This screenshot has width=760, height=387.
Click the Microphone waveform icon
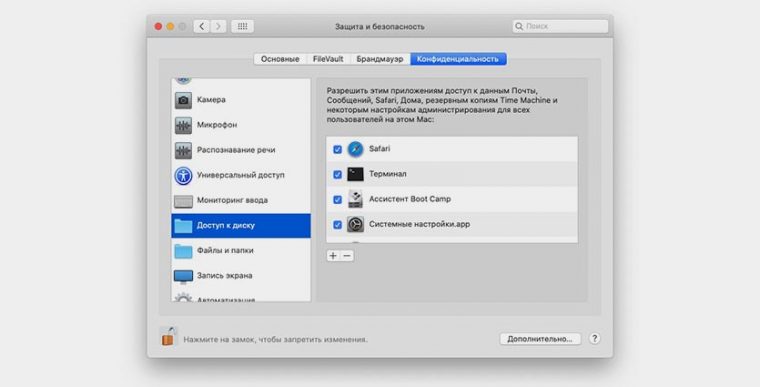tap(183, 125)
